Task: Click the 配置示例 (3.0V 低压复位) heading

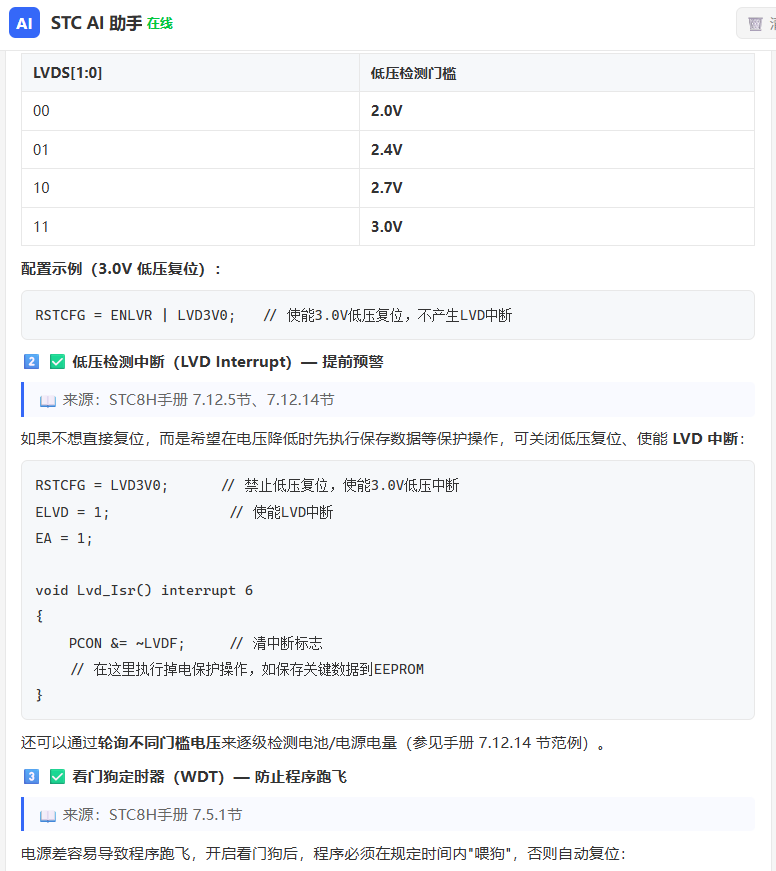Action: point(121,269)
